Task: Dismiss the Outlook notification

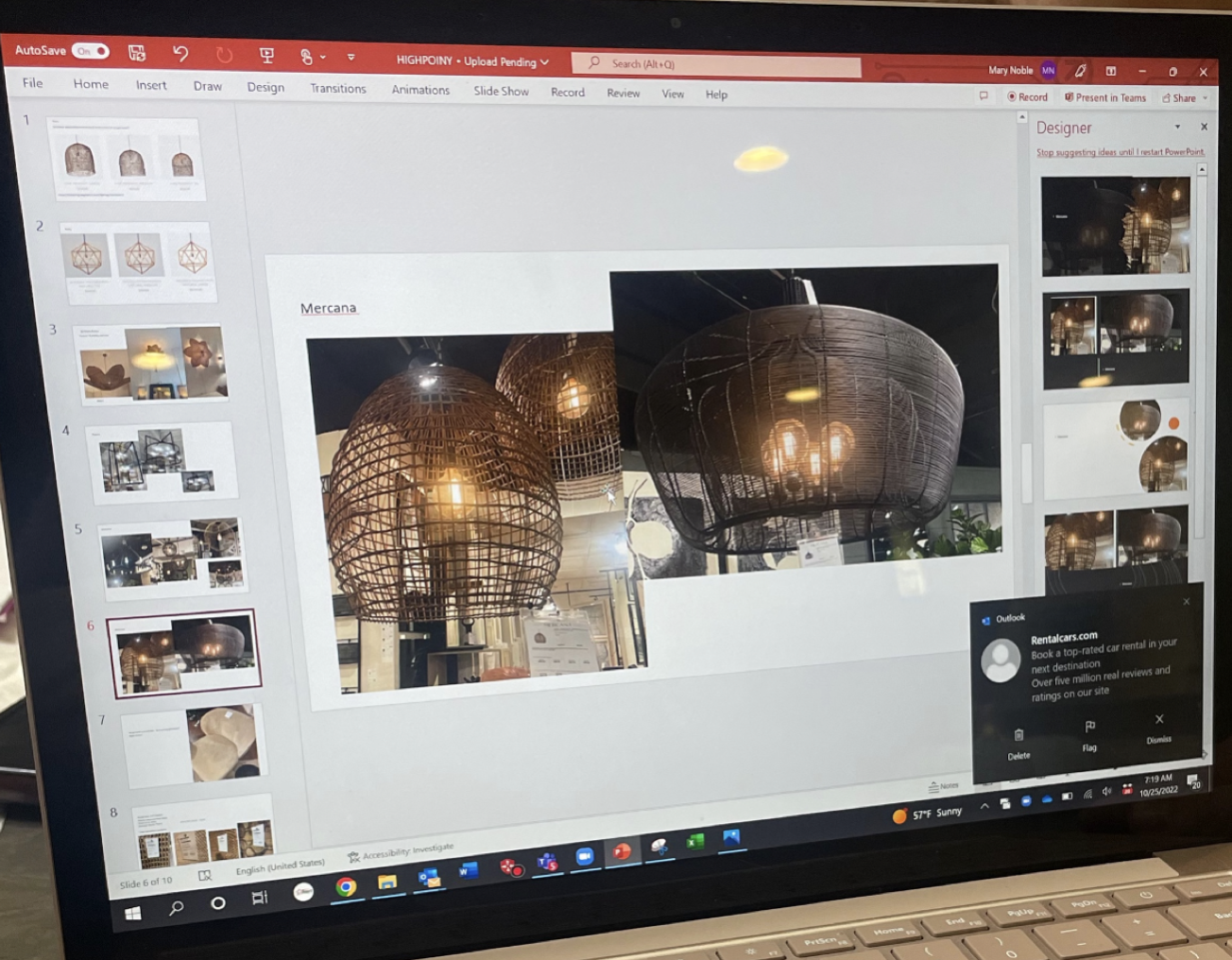Action: click(1159, 728)
